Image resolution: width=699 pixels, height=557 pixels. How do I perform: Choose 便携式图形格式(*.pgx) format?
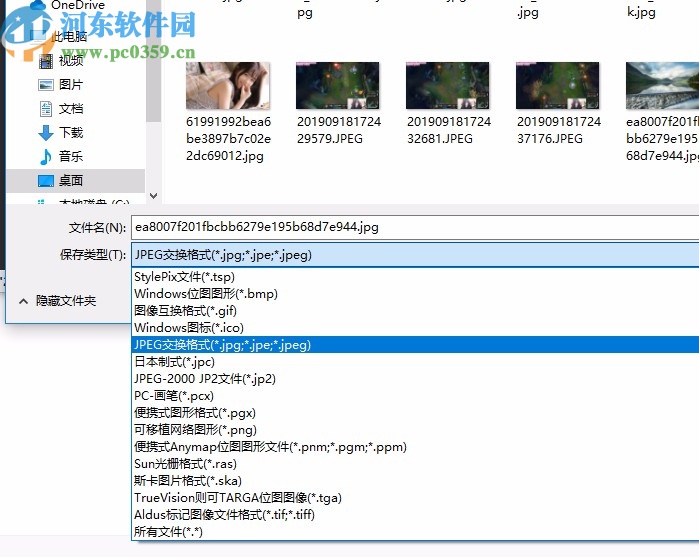pos(415,413)
